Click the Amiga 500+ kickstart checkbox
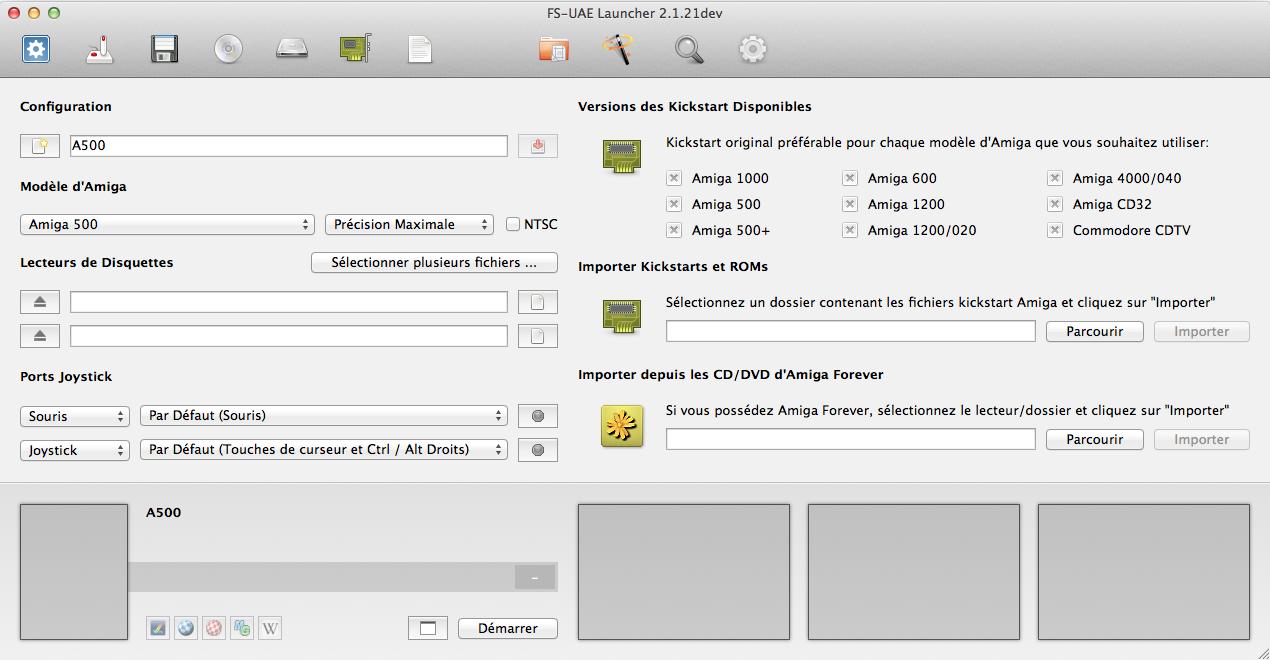 [x=674, y=230]
